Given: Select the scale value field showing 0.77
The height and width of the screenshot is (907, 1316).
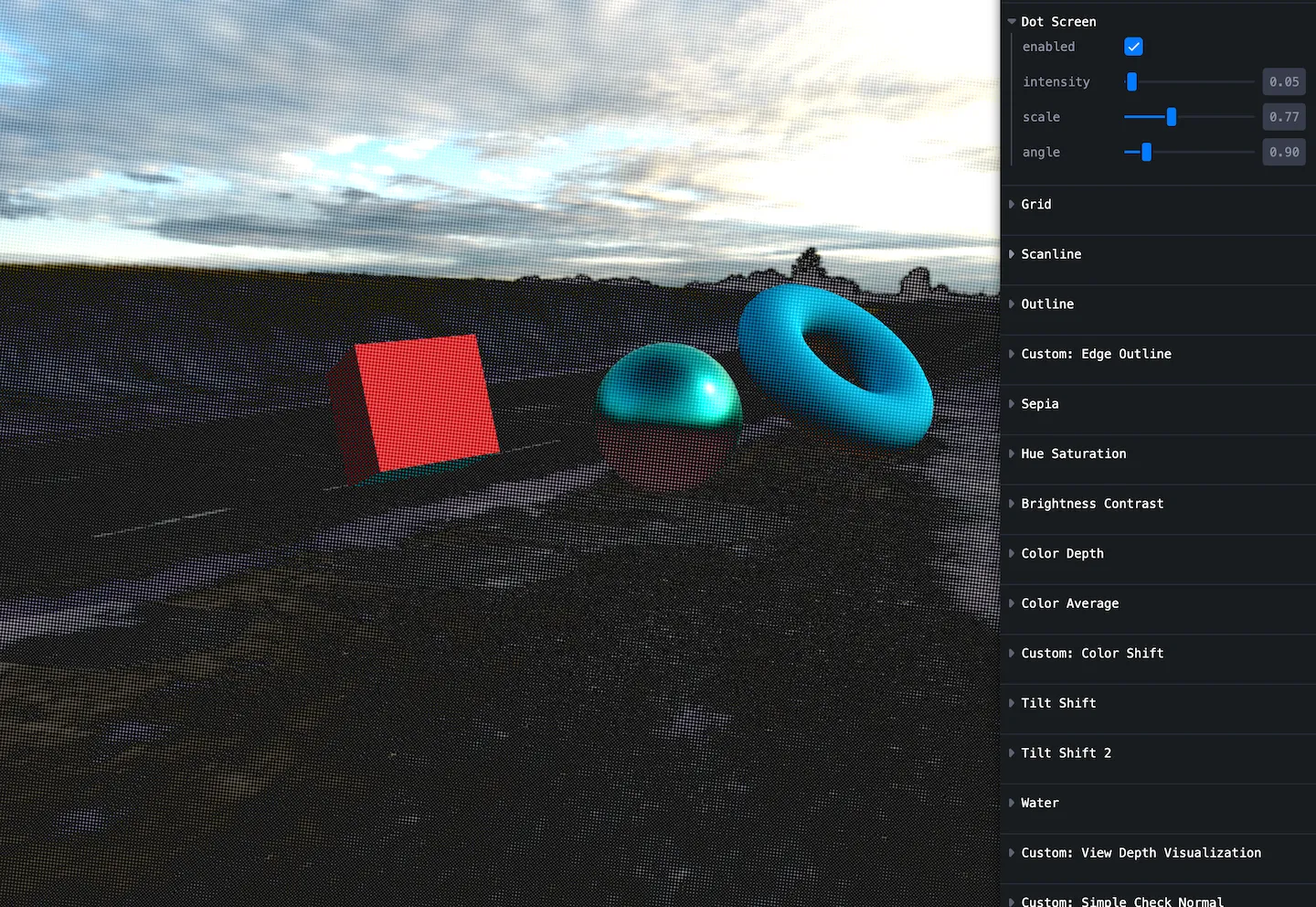Looking at the screenshot, I should (1283, 116).
